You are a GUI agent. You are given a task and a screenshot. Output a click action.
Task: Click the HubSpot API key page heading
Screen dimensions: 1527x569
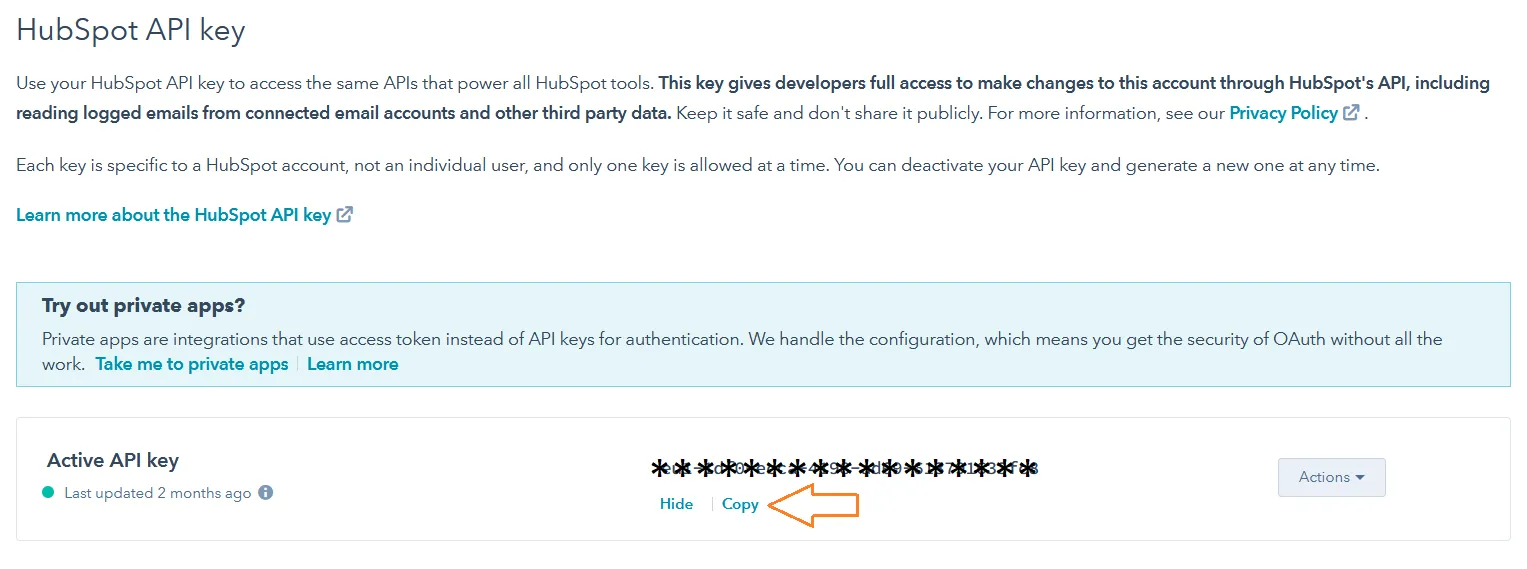tap(131, 30)
